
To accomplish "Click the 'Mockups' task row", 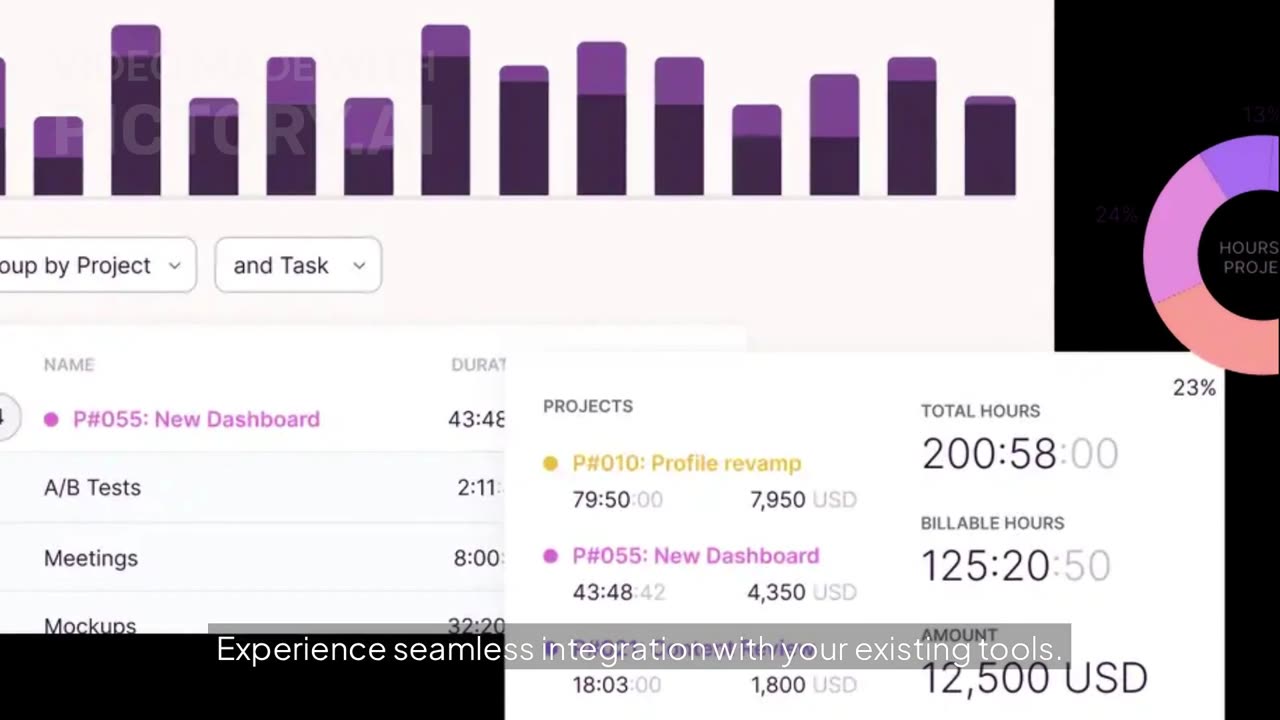I will click(x=252, y=614).
